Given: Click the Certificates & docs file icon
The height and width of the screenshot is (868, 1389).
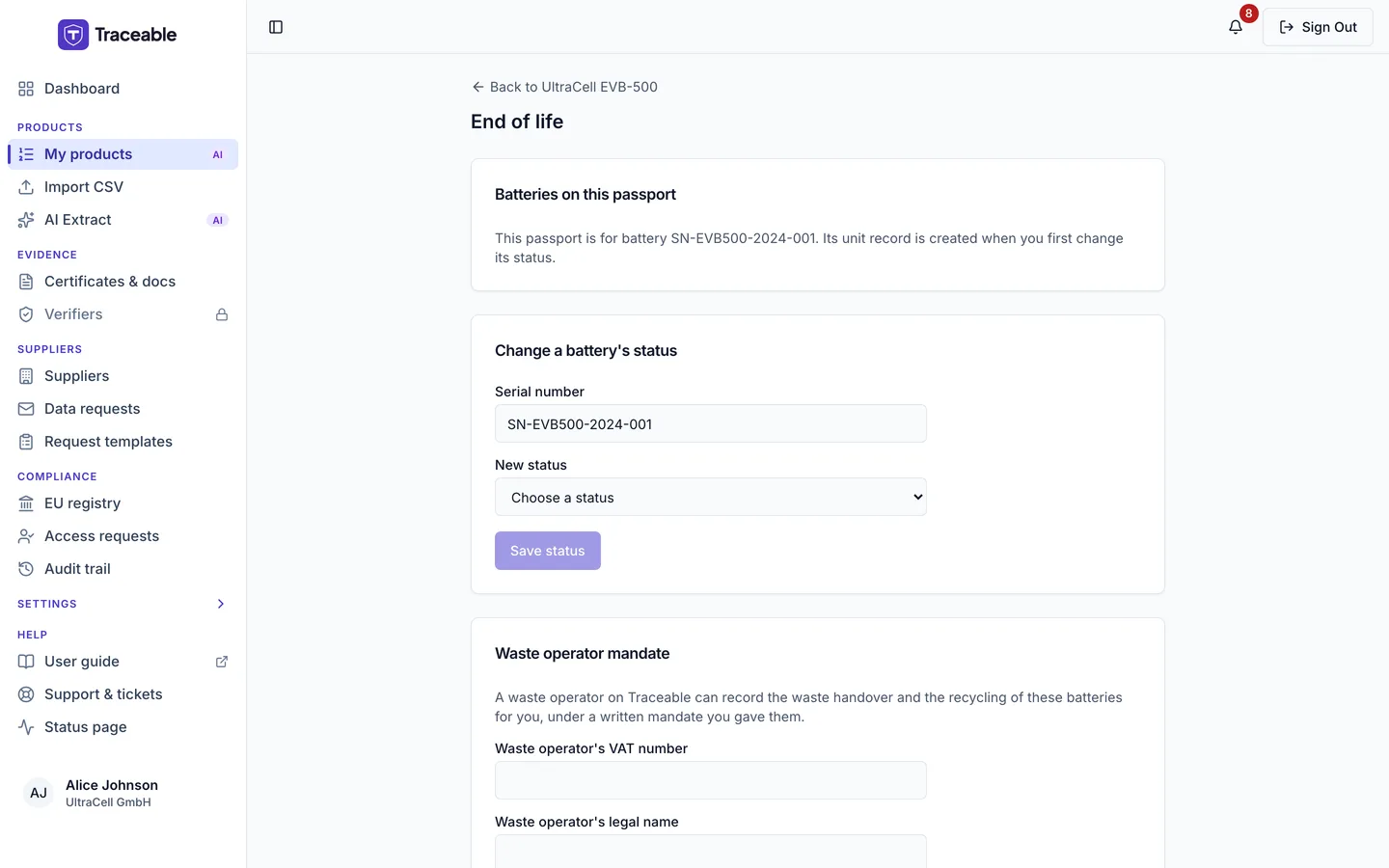Looking at the screenshot, I should pos(26,282).
